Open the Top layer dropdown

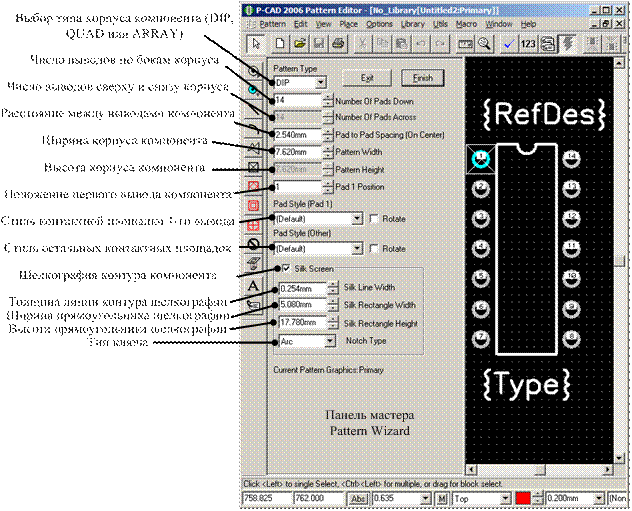coord(505,499)
